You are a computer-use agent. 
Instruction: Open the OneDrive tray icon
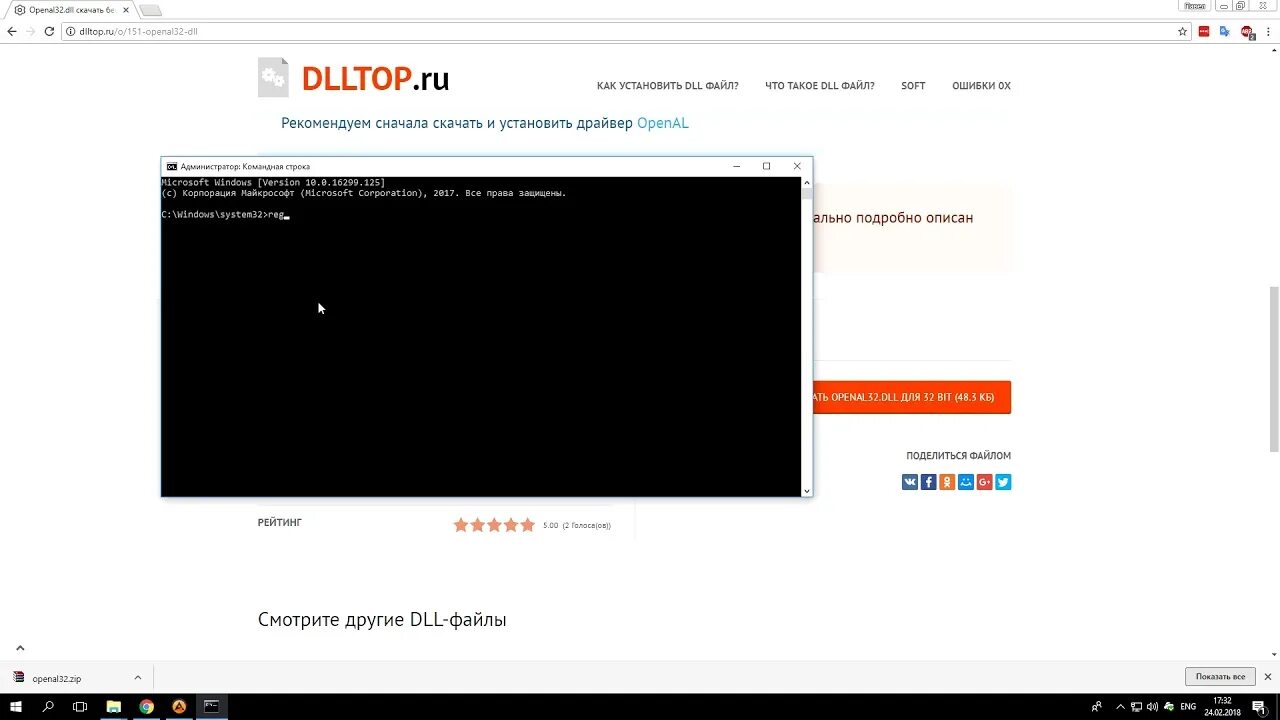coord(1169,706)
